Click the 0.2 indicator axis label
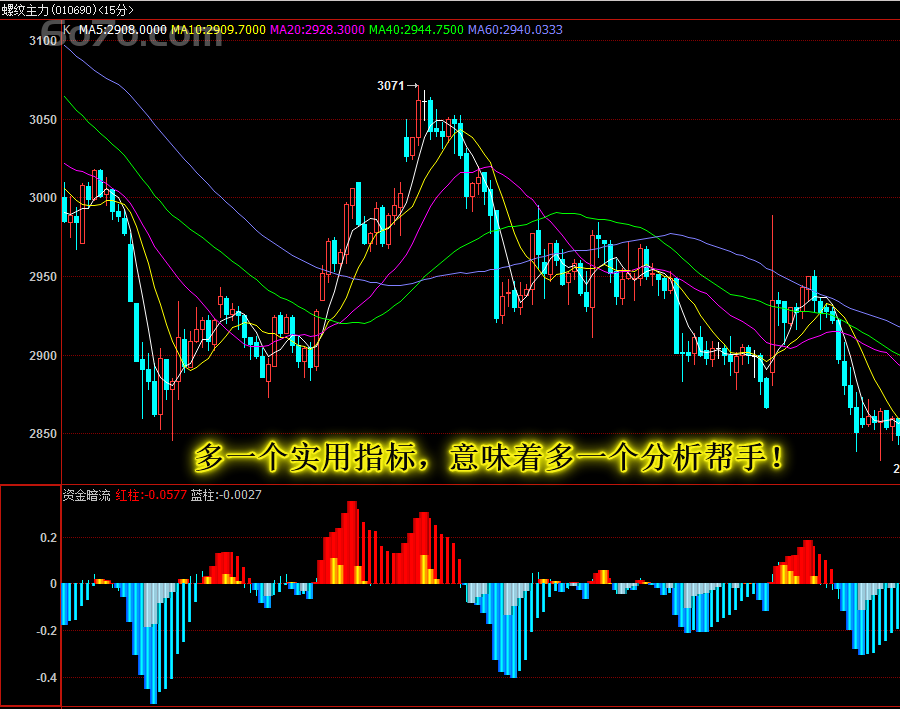This screenshot has height=709, width=900. 49,538
